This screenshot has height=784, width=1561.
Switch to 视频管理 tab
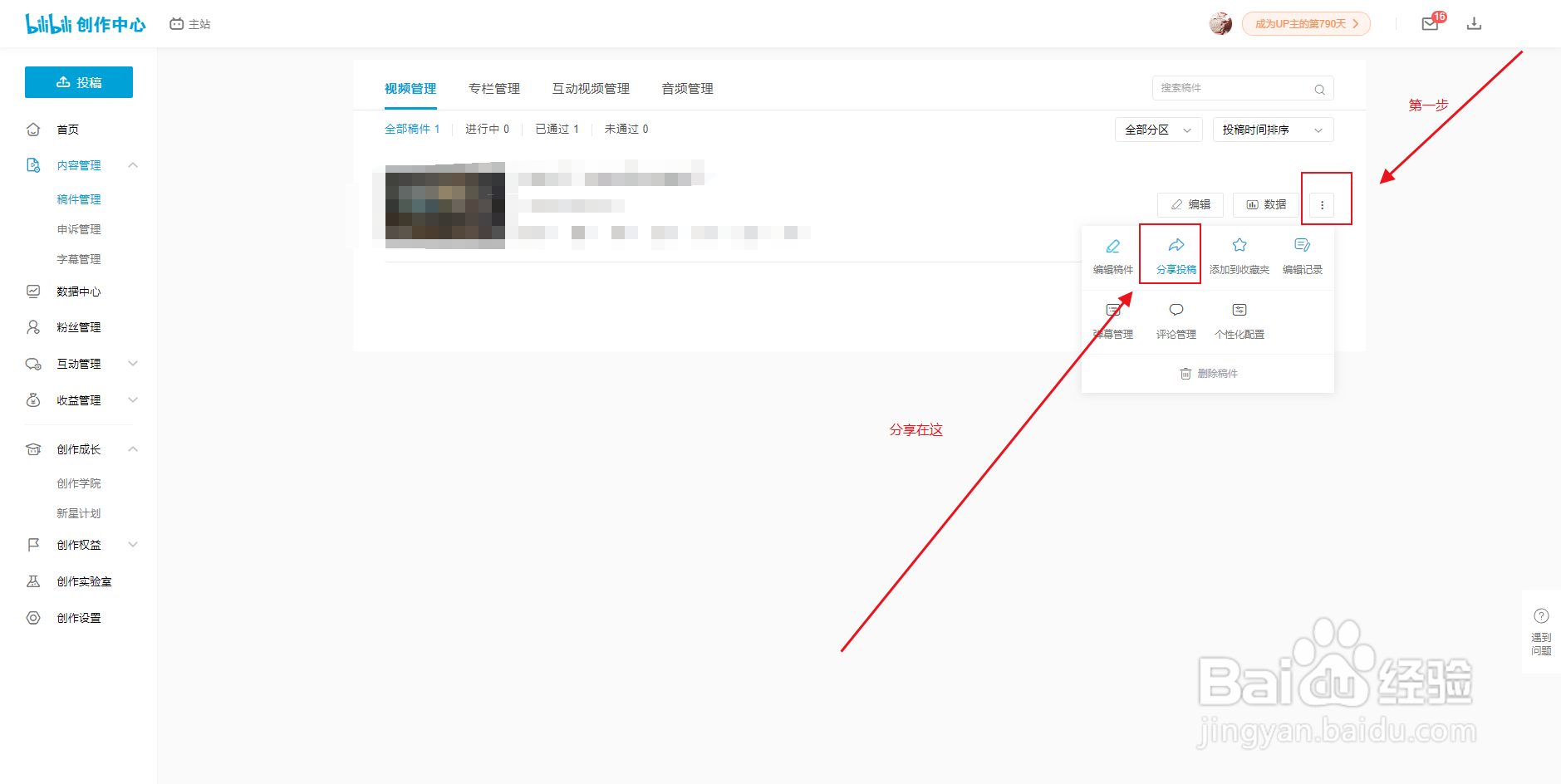[410, 89]
